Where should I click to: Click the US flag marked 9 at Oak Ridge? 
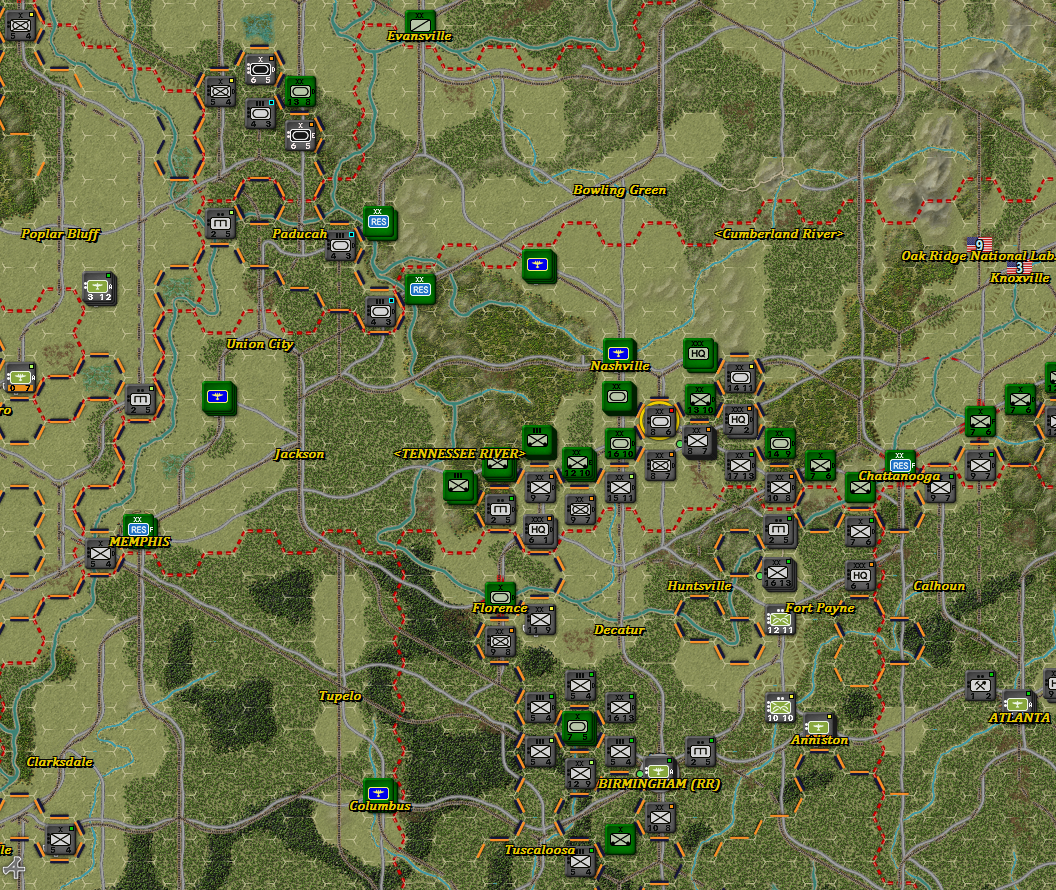(979, 245)
